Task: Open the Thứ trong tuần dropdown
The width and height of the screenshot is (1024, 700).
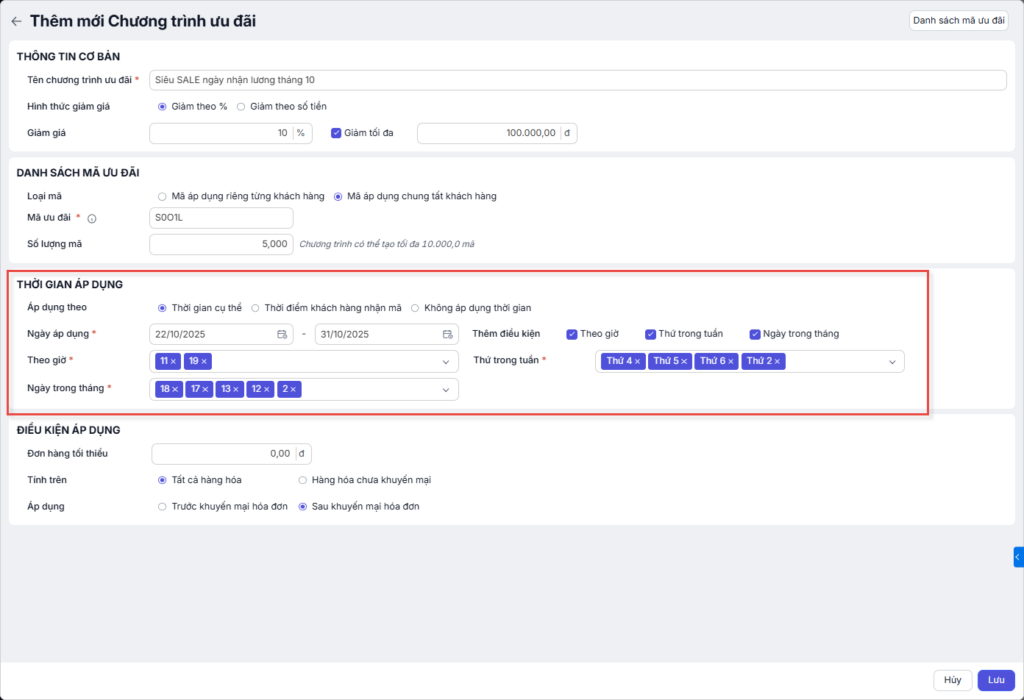Action: coord(891,362)
